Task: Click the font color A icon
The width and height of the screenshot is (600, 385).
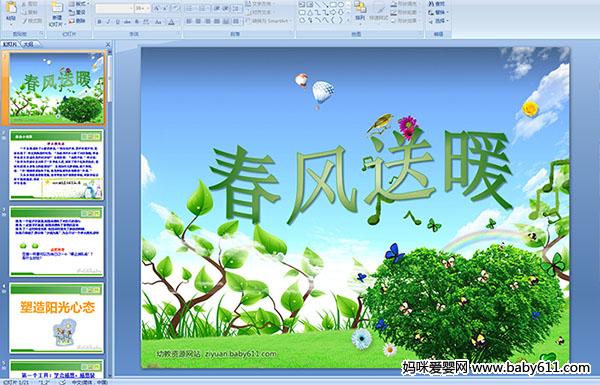Action: pyautogui.click(x=171, y=22)
